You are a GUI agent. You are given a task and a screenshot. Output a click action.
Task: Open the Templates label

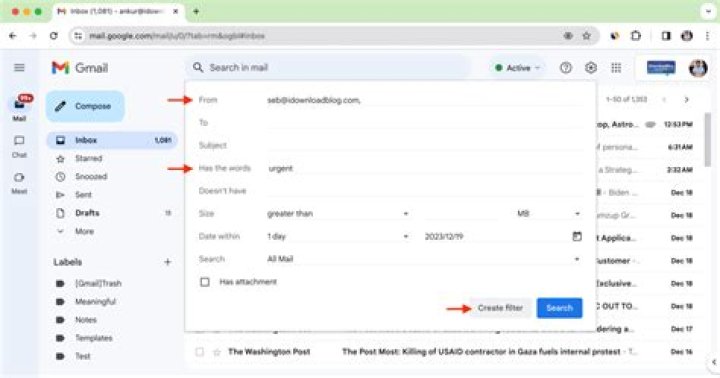[94, 338]
